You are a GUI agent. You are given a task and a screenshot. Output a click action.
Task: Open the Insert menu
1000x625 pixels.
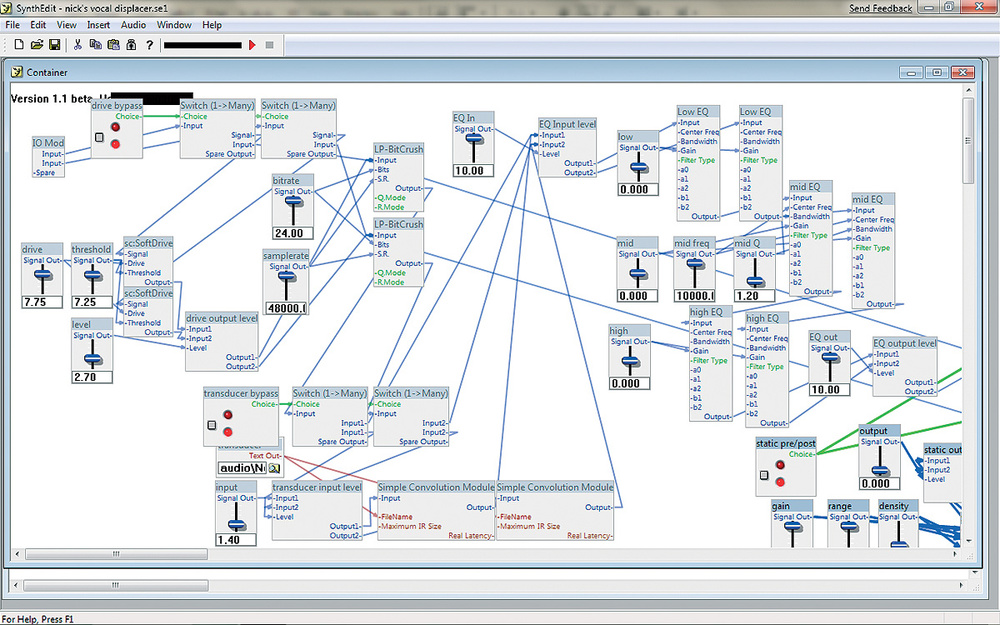tap(98, 25)
